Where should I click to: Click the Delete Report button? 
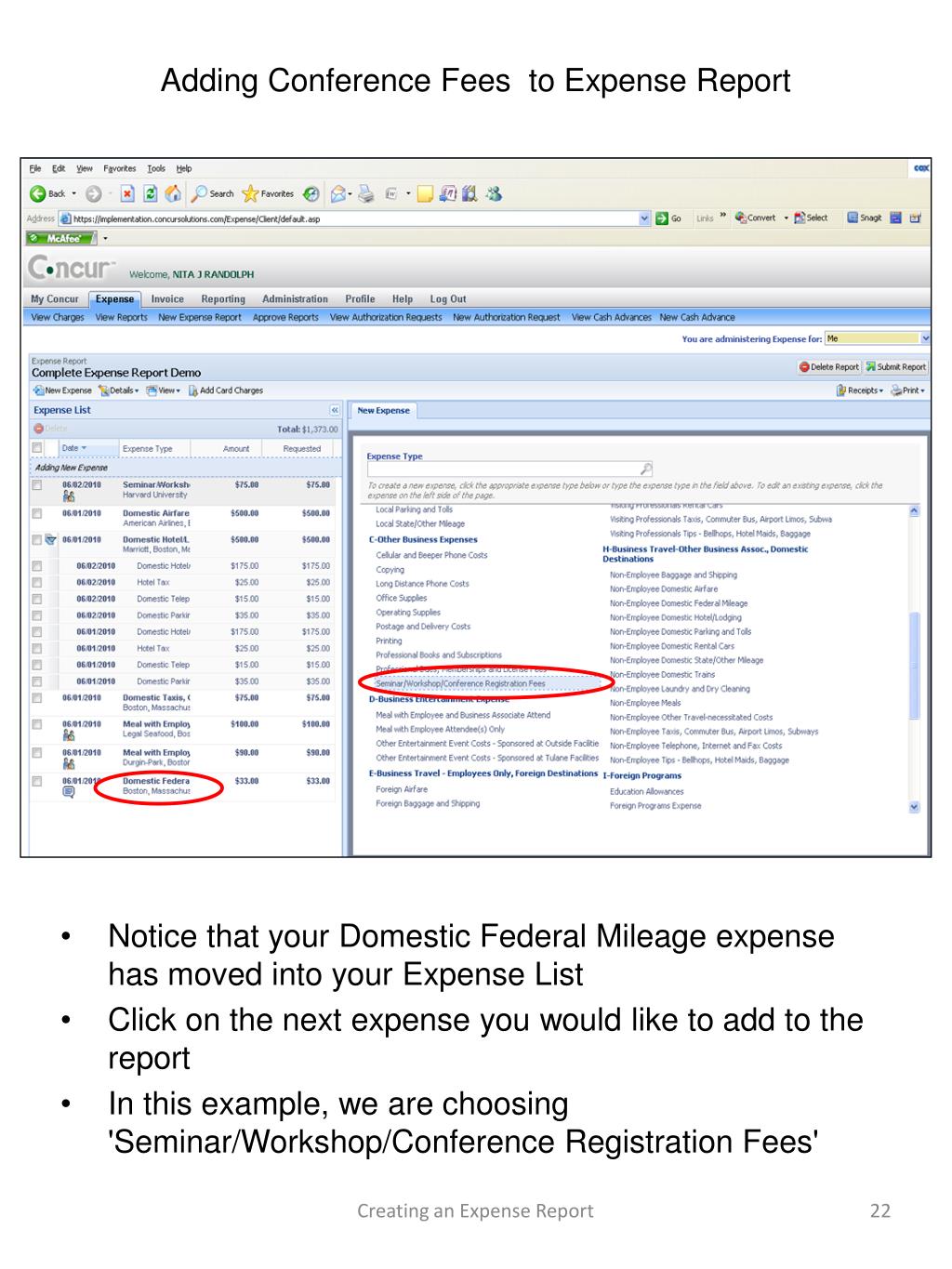click(829, 367)
